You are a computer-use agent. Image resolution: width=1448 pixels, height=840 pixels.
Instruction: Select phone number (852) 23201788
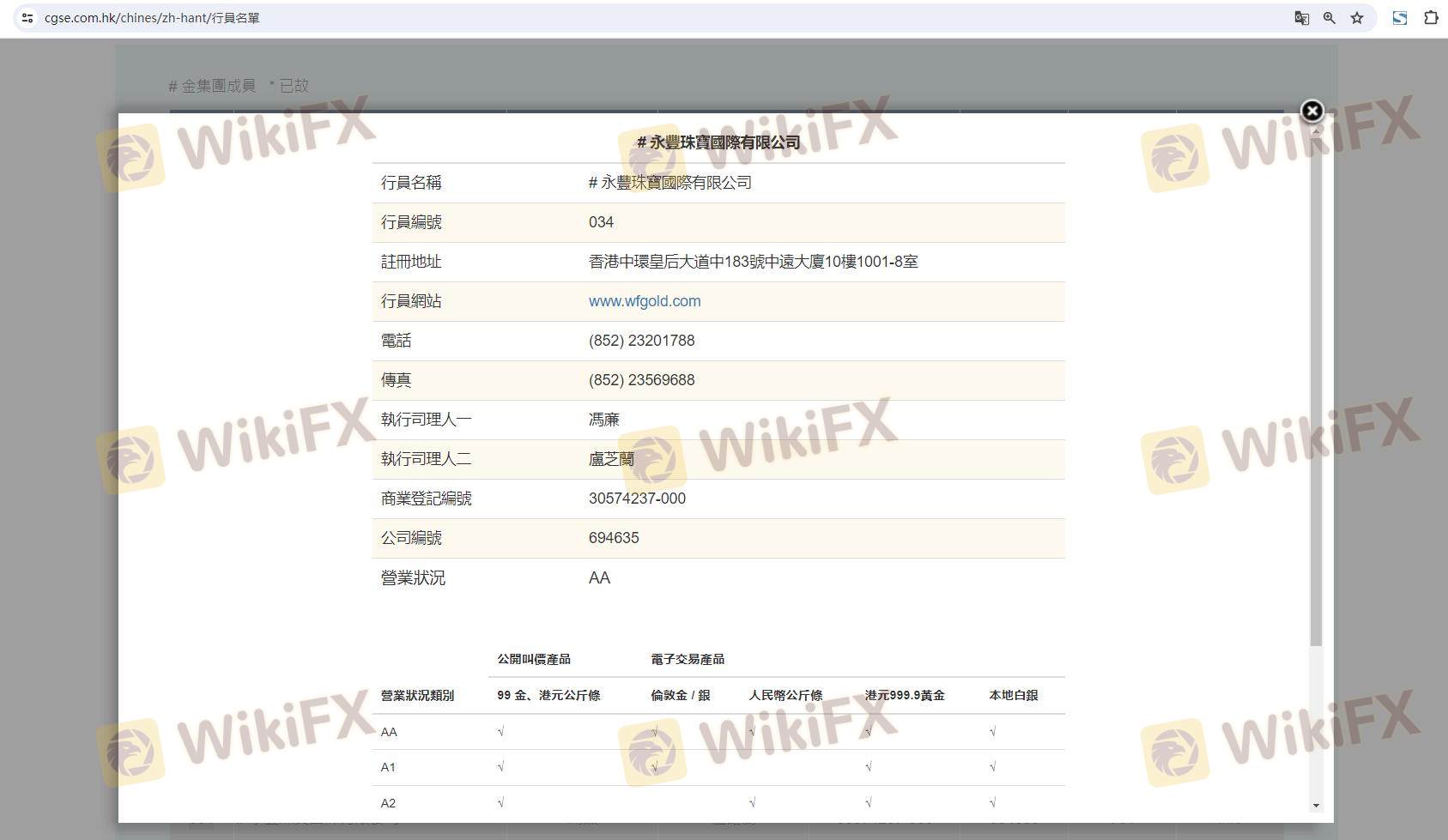coord(642,341)
